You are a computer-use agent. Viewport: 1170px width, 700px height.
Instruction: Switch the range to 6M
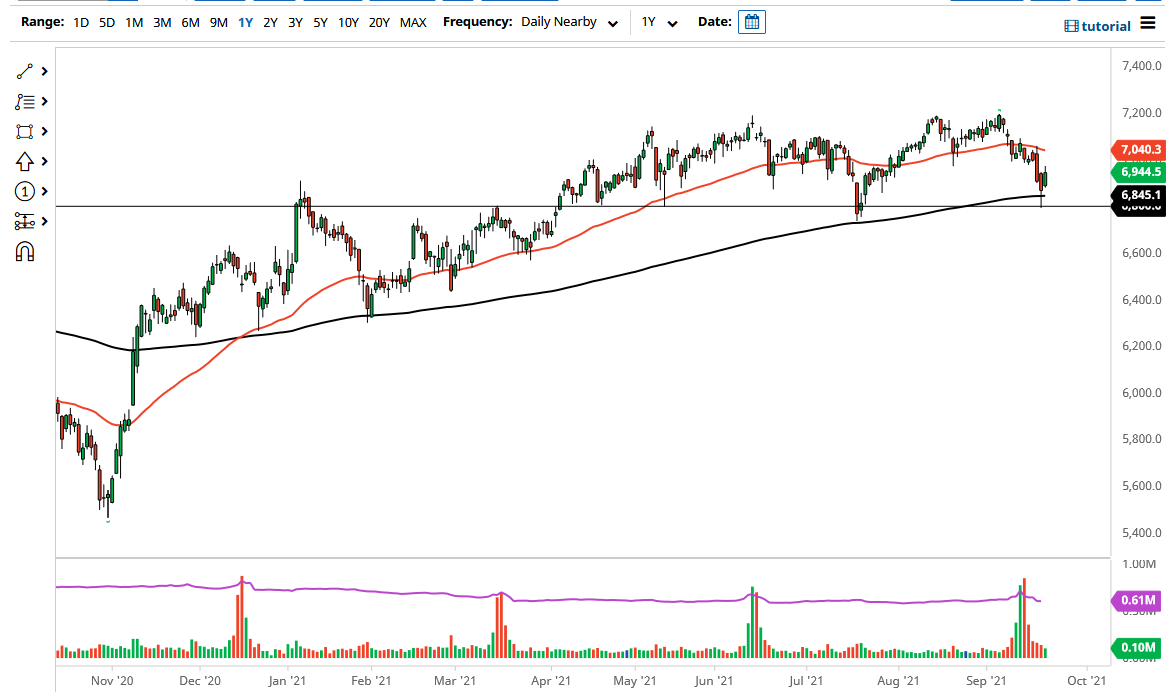(190, 21)
